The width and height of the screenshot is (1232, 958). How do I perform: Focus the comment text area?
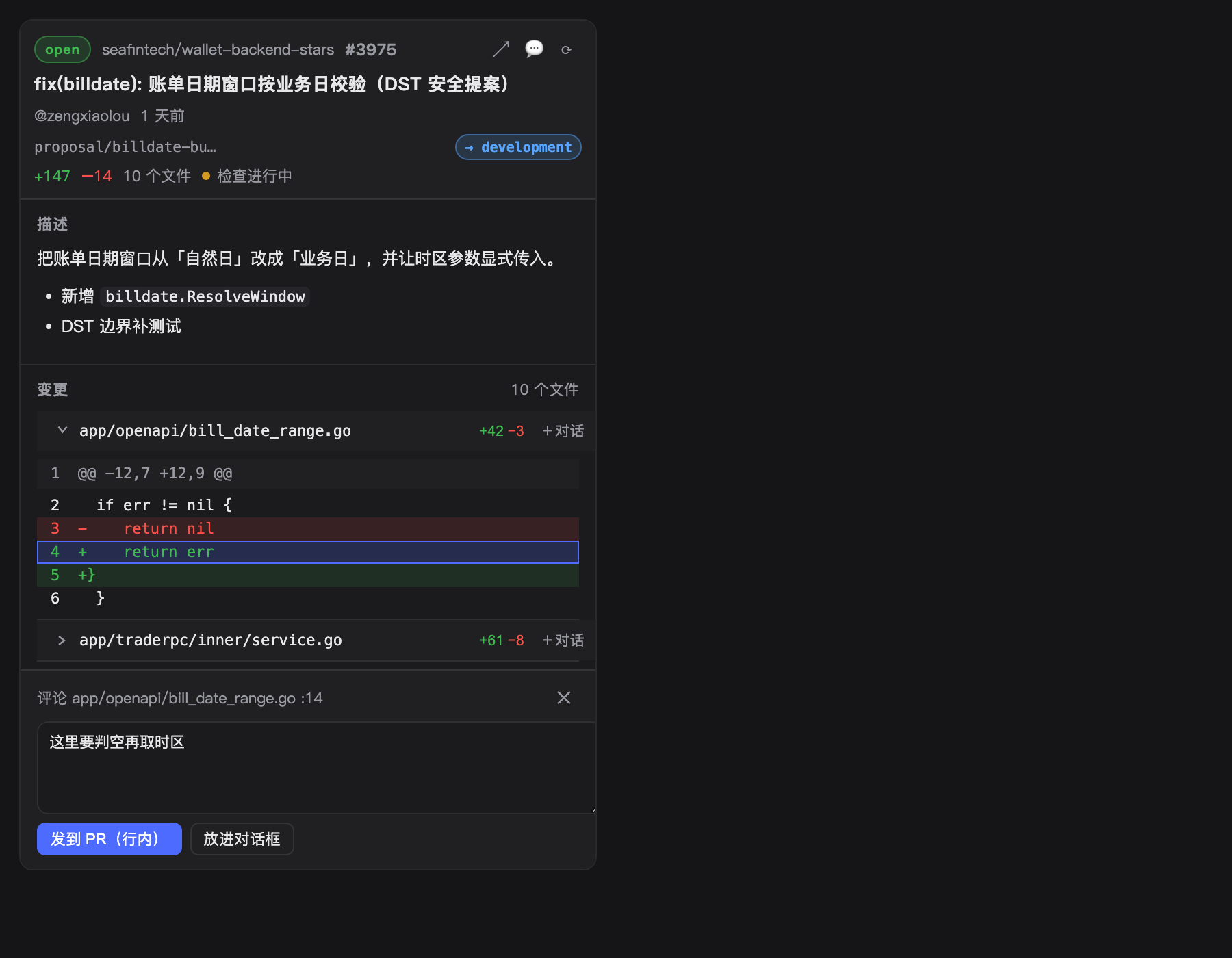(x=316, y=767)
